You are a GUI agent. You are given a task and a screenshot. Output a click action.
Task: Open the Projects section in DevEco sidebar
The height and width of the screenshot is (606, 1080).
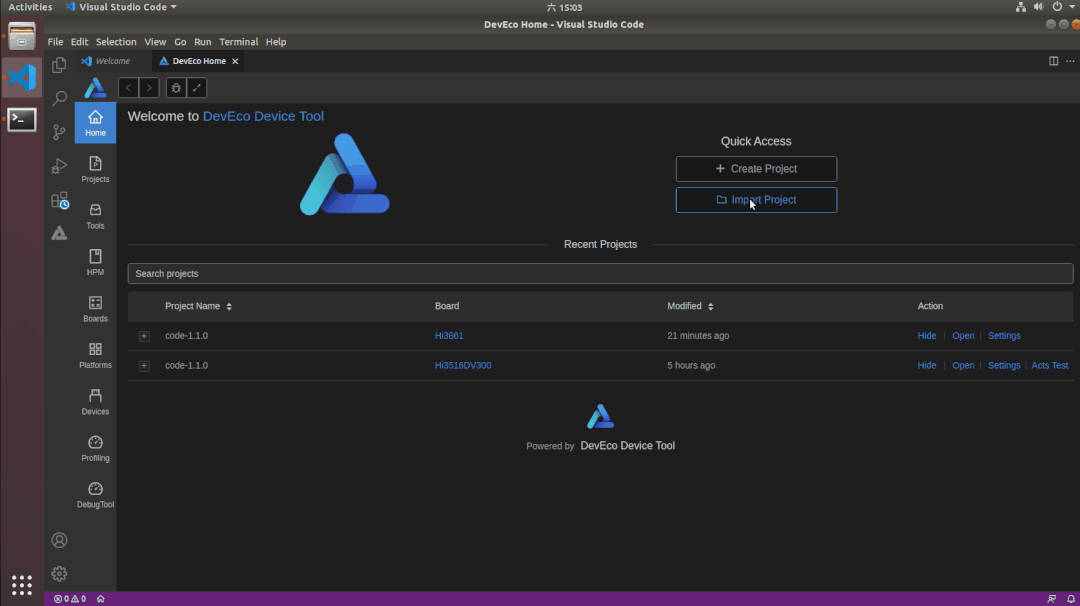coord(95,169)
